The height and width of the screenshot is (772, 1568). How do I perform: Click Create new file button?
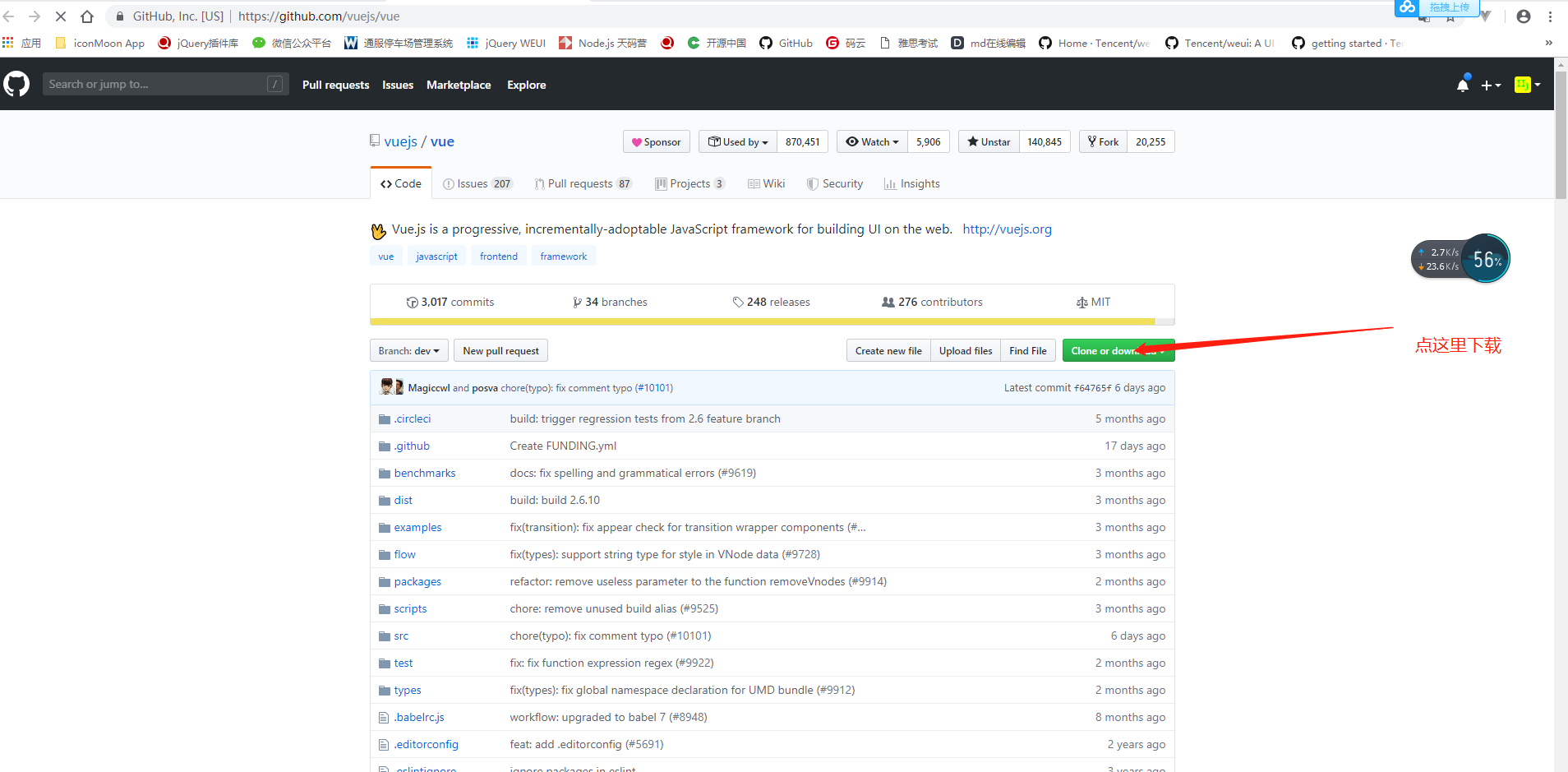tap(888, 350)
